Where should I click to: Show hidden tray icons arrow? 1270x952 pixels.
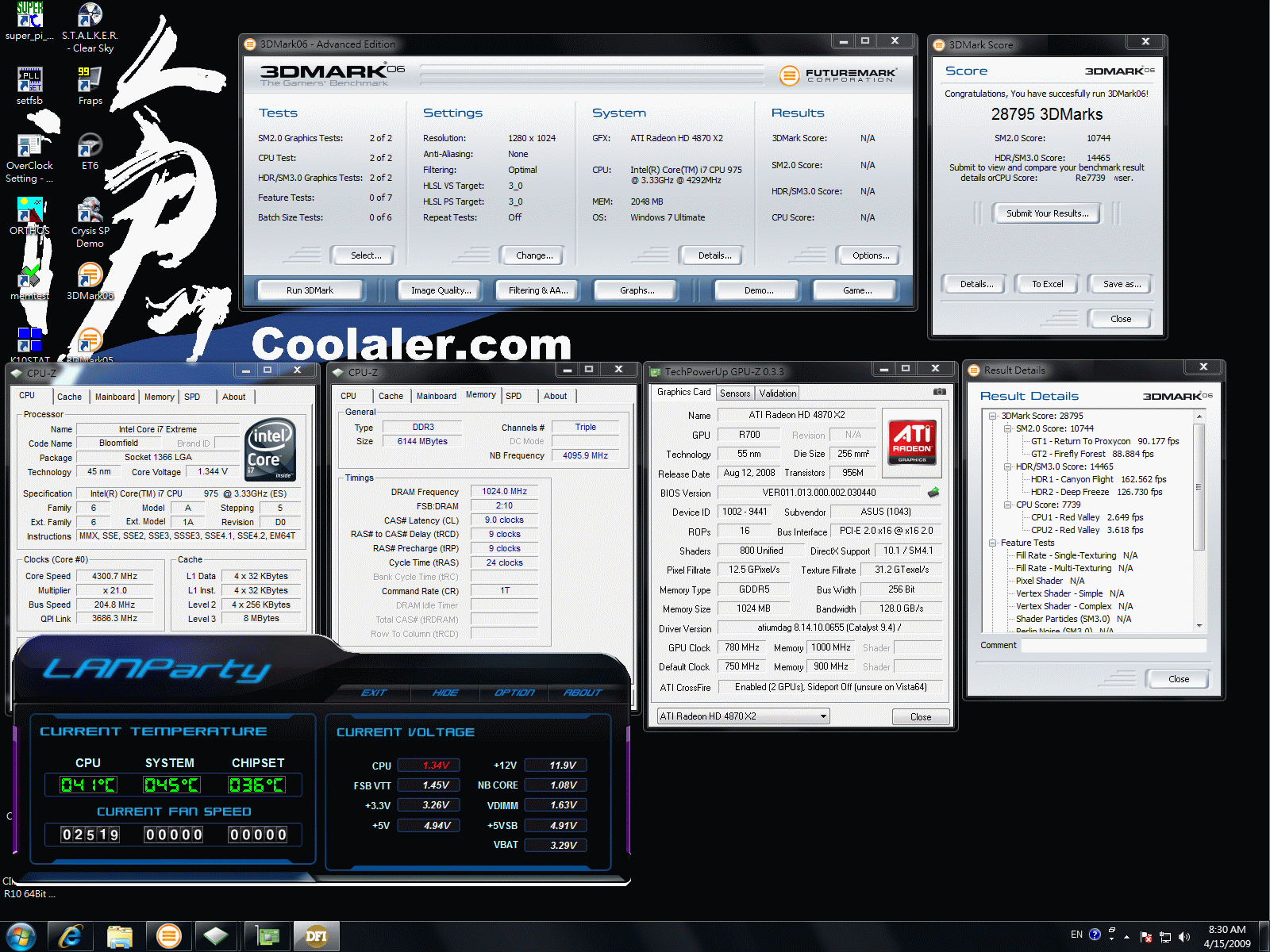1127,937
